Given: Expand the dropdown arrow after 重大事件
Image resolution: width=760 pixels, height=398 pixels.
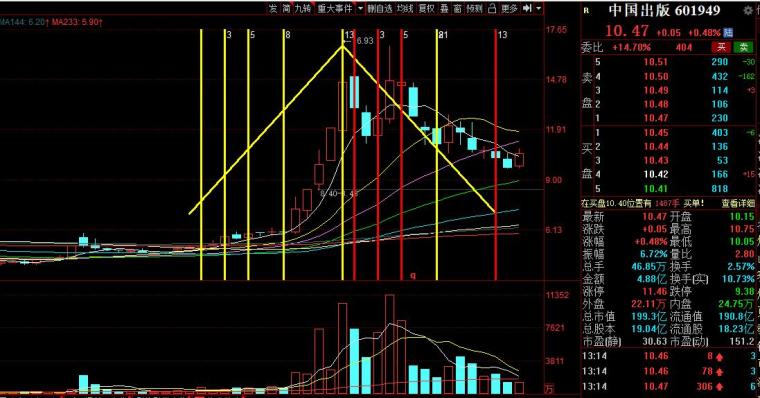Looking at the screenshot, I should pyautogui.click(x=361, y=9).
